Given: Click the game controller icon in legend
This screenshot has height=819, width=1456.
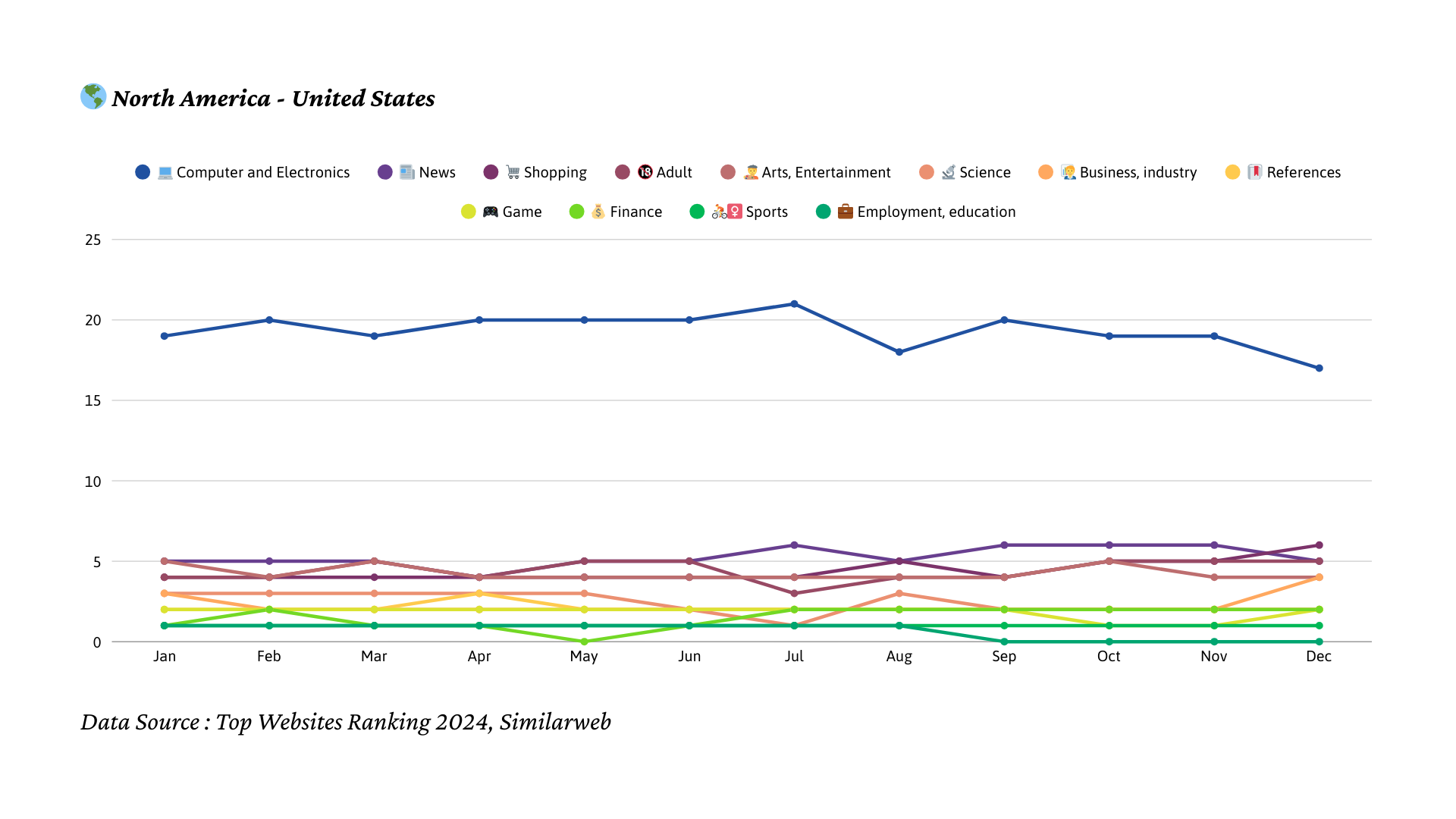Looking at the screenshot, I should click(x=491, y=212).
